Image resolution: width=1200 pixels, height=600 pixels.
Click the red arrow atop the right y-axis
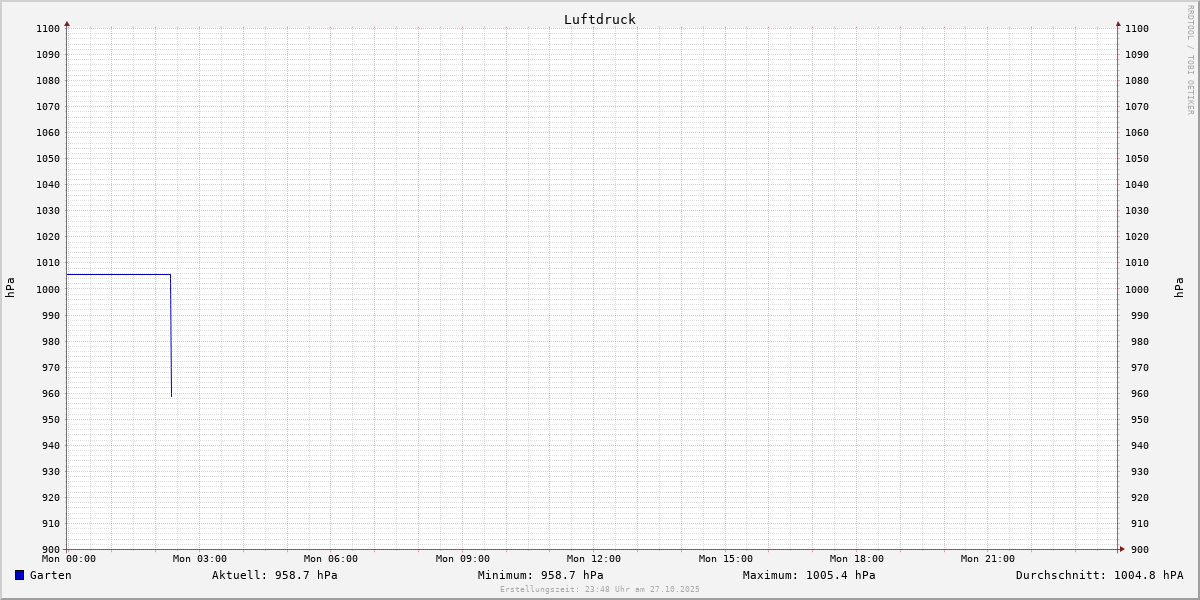(1118, 23)
